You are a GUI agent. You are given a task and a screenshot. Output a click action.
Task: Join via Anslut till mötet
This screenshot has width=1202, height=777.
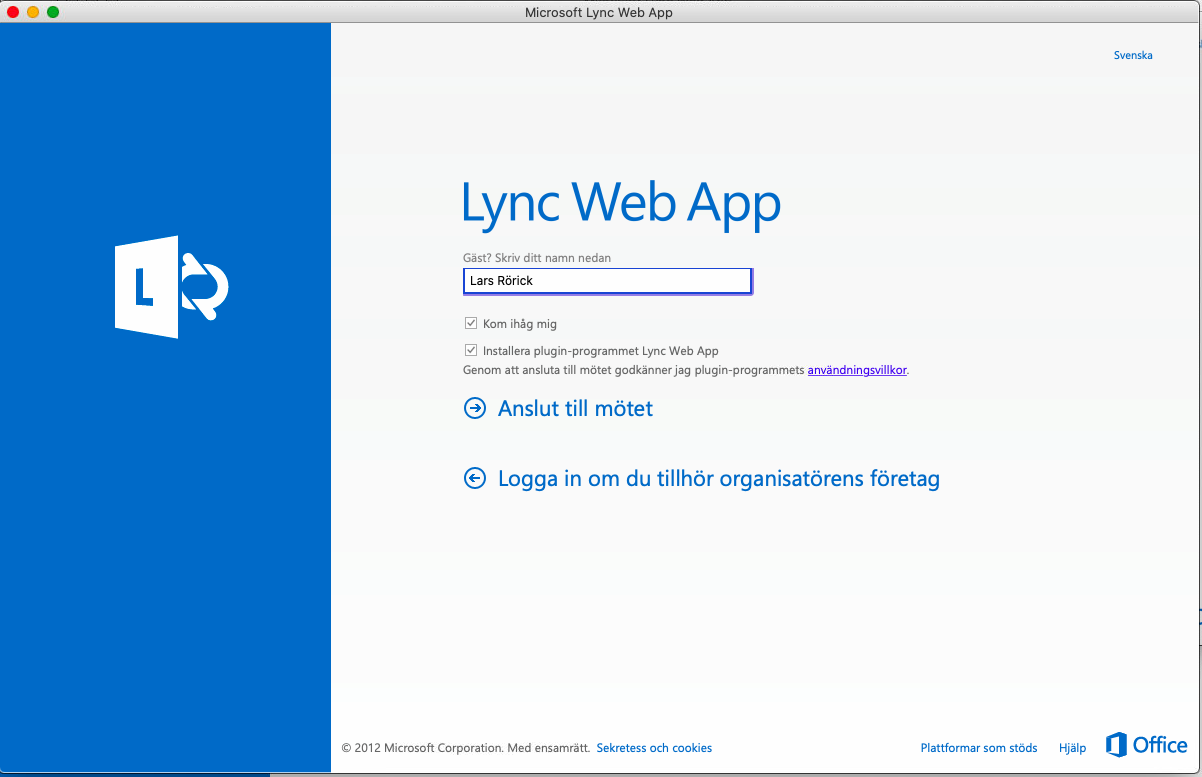click(575, 408)
